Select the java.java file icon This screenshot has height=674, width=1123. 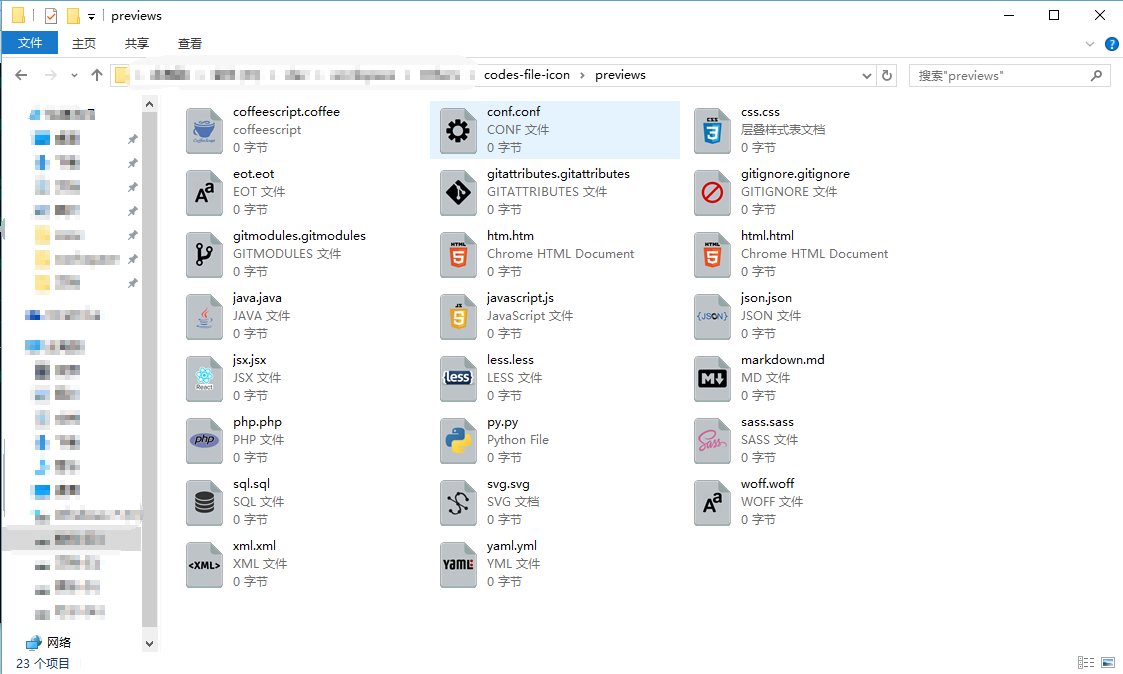click(x=204, y=317)
